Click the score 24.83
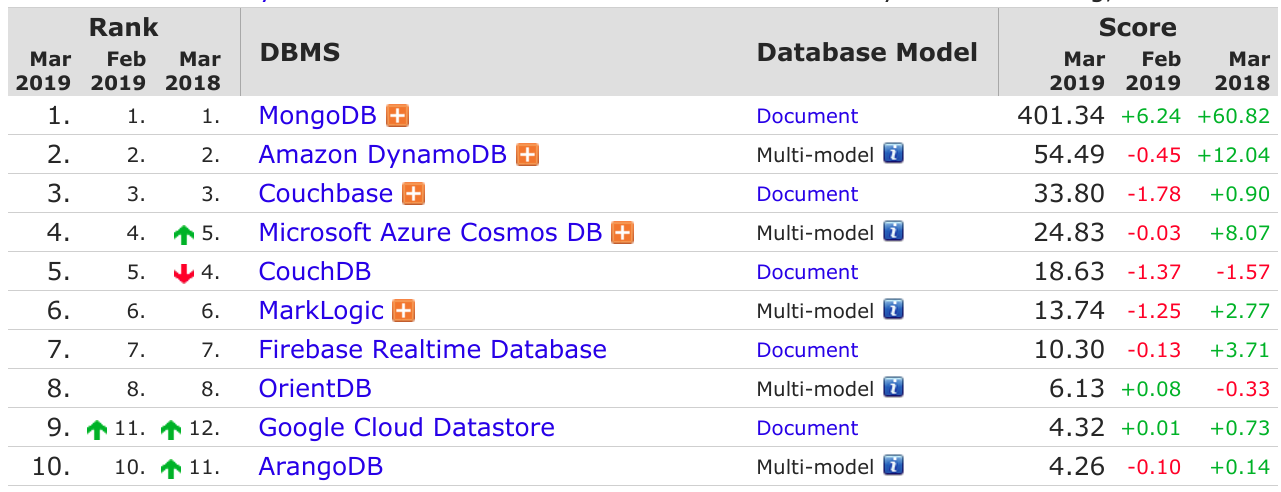1281x492 pixels. point(1070,233)
